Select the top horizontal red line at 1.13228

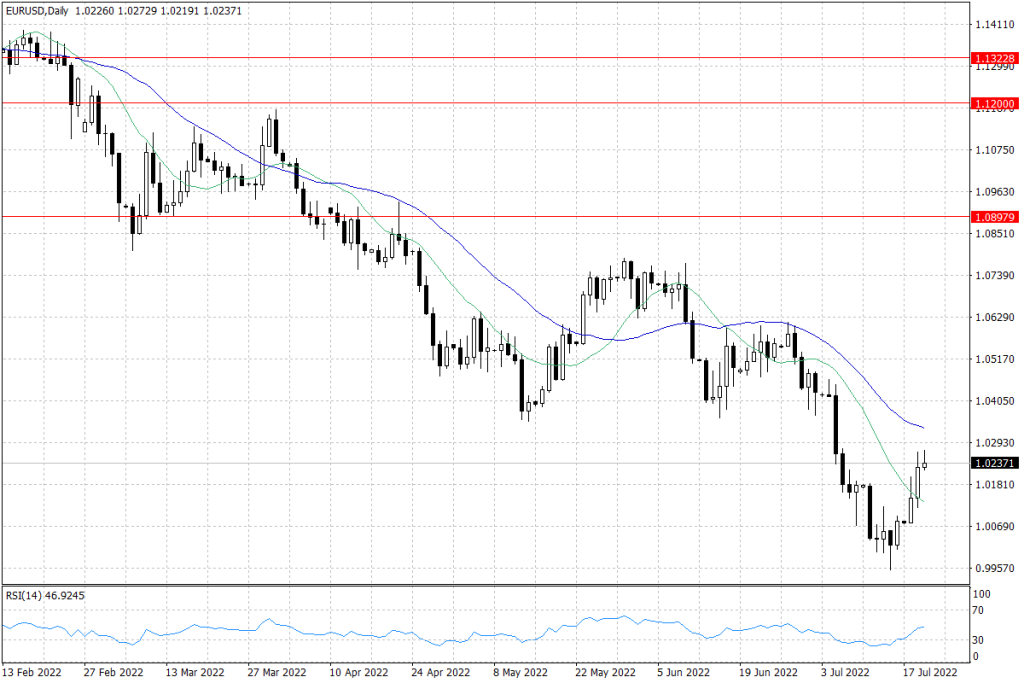486,57
